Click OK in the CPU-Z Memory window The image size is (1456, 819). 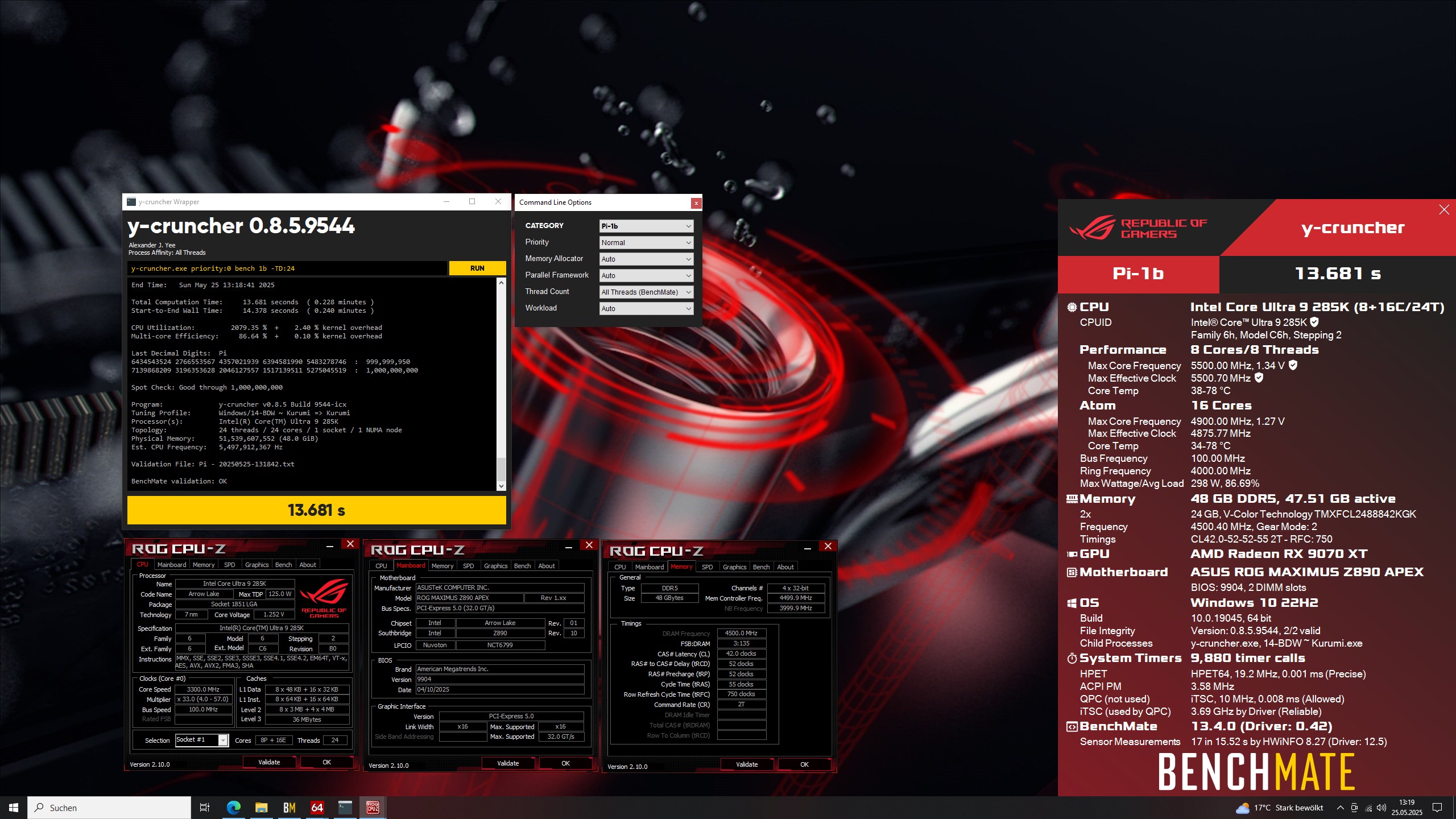click(x=804, y=764)
